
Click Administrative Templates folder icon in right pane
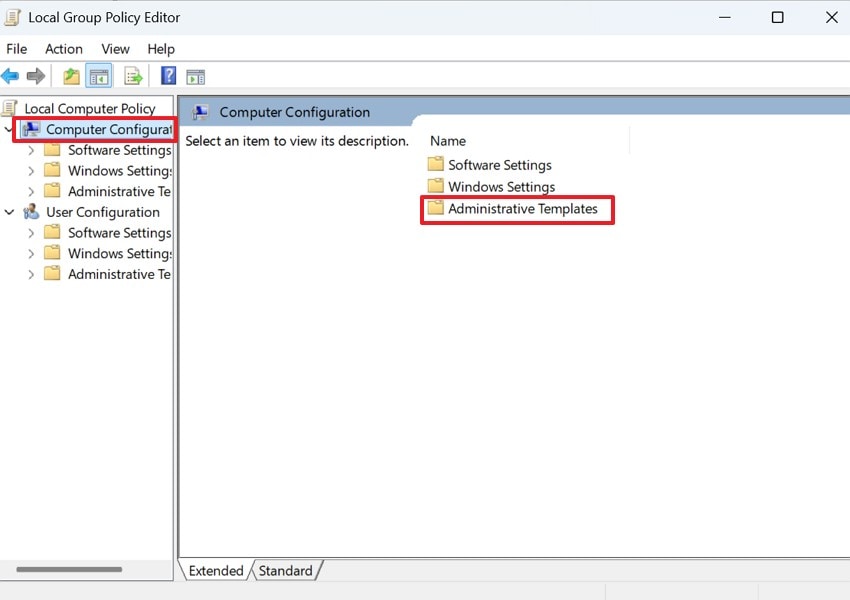point(435,208)
